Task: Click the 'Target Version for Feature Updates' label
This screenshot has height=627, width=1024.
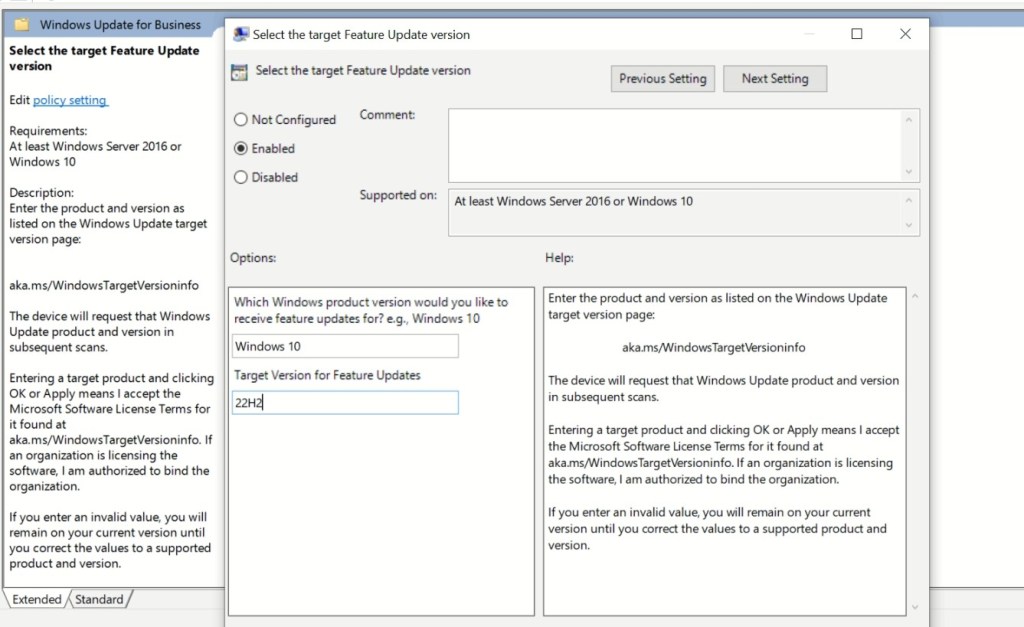Action: (x=327, y=375)
